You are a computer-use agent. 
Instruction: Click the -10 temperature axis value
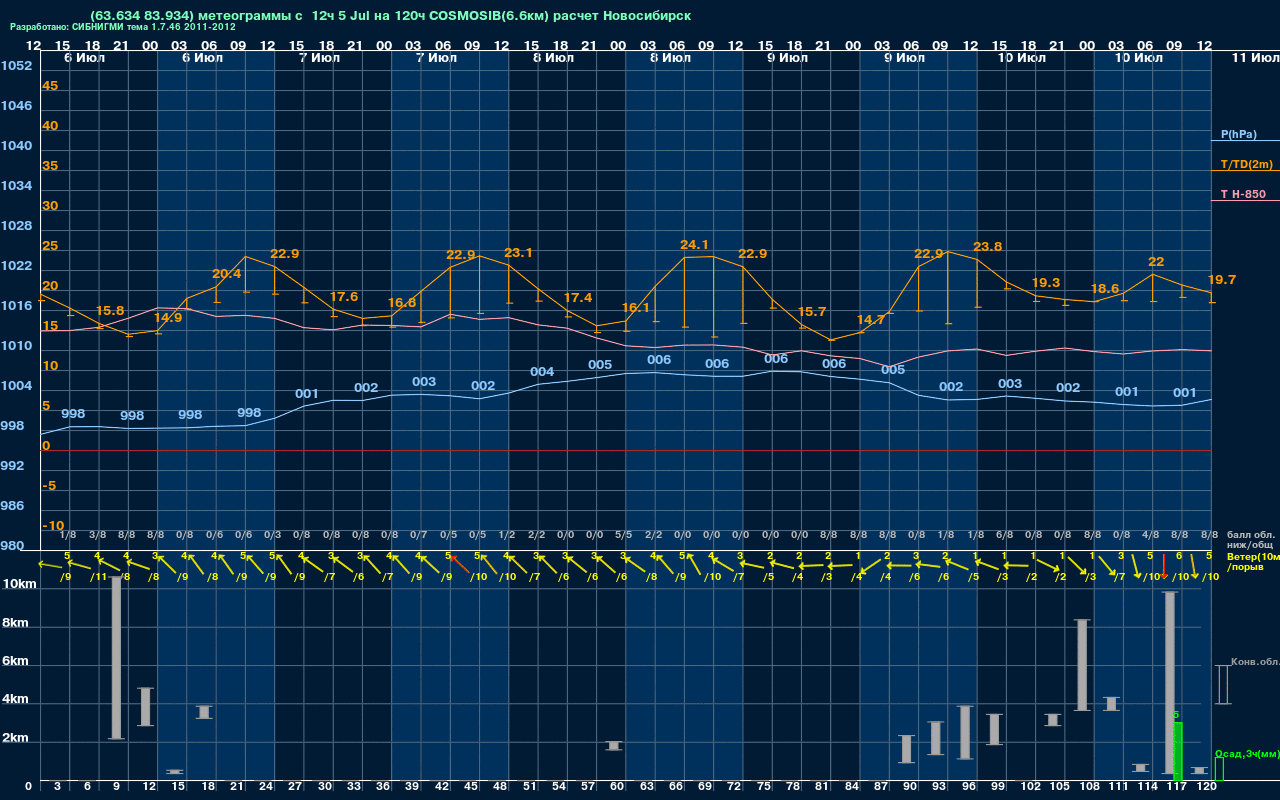(54, 526)
